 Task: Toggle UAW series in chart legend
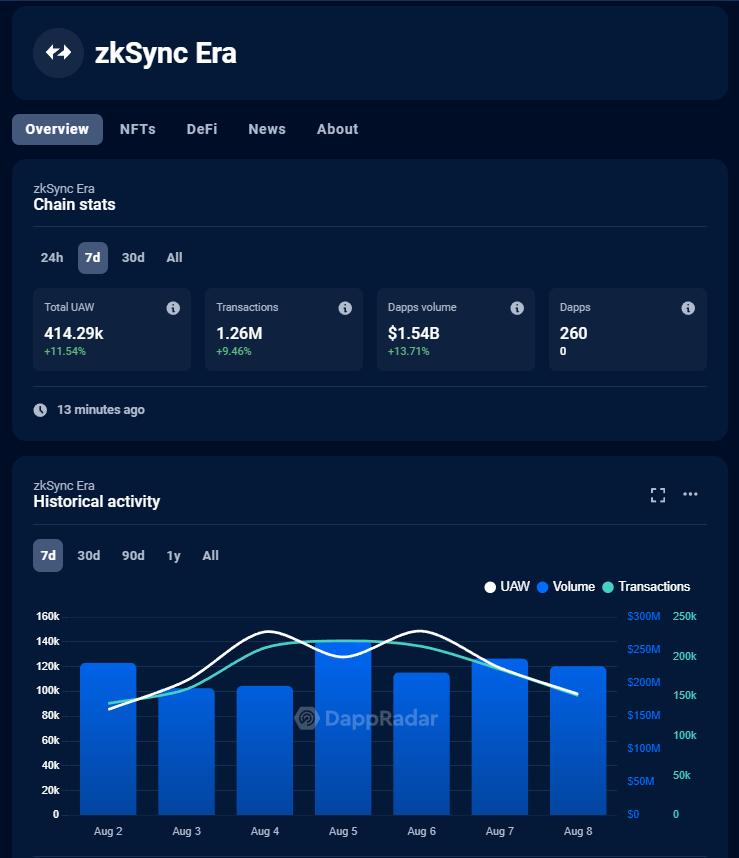[x=507, y=587]
